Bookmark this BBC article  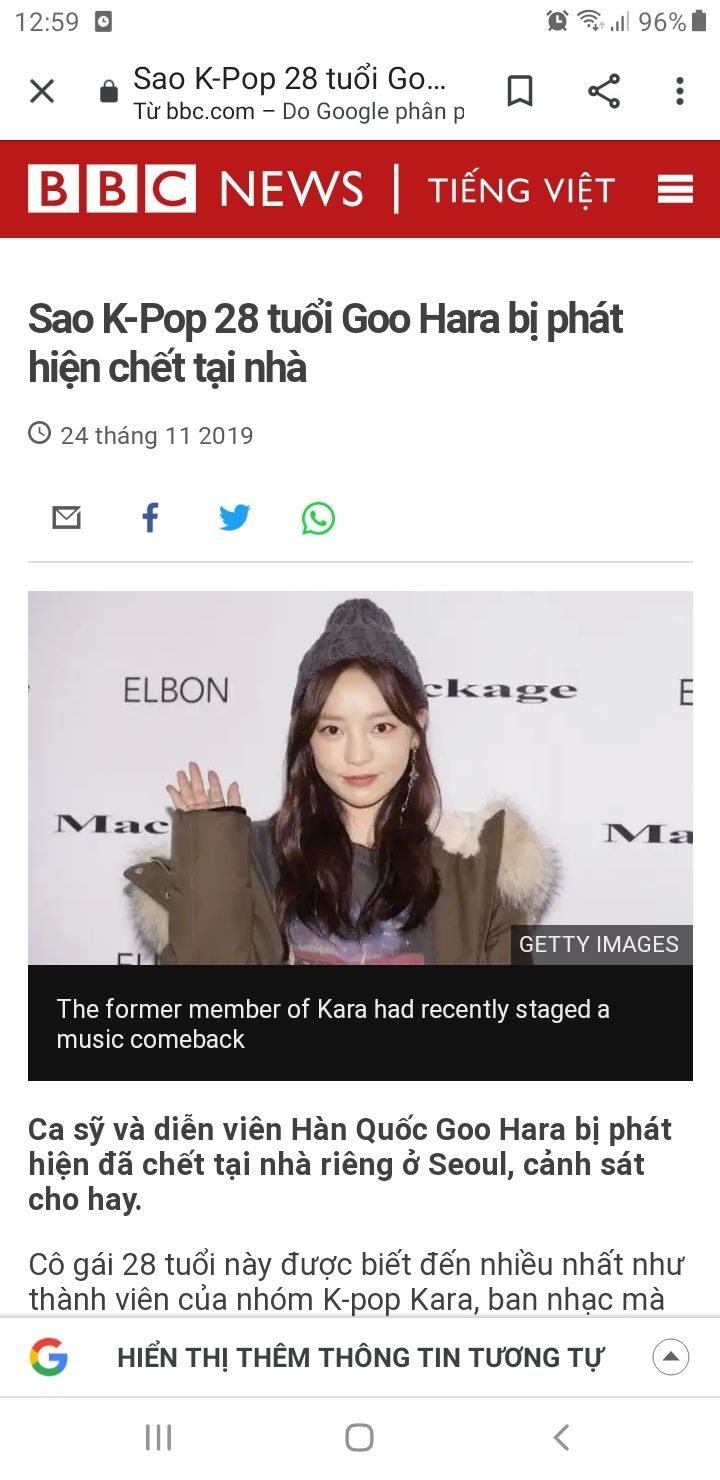pos(519,91)
